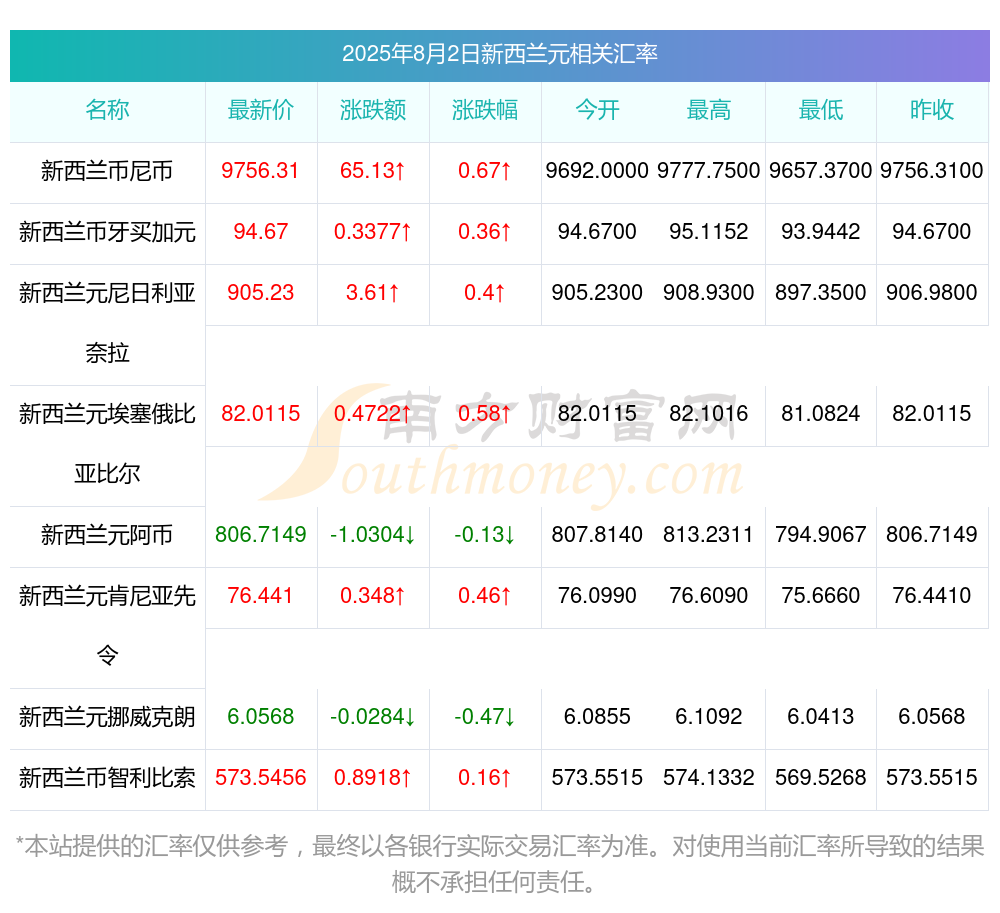Select the change value 3.61↑

pos(372,293)
